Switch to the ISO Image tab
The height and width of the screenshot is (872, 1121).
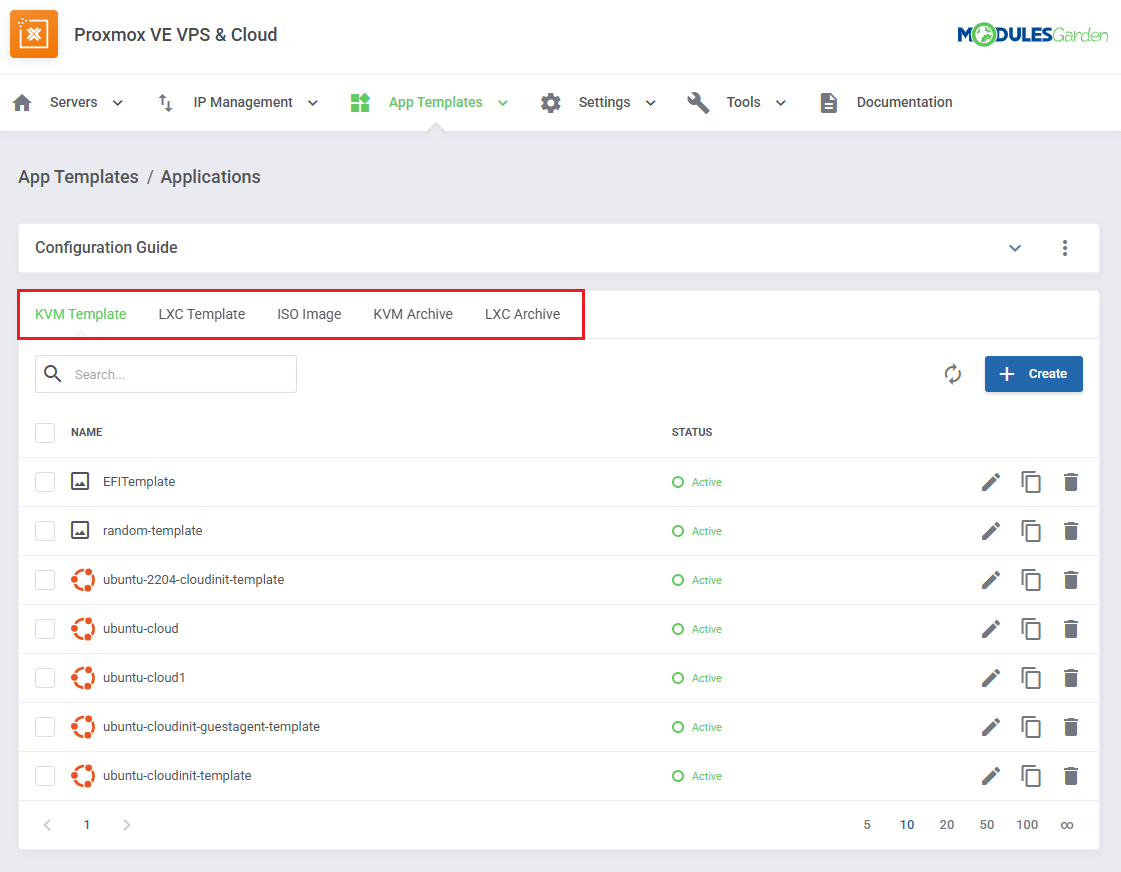309,314
